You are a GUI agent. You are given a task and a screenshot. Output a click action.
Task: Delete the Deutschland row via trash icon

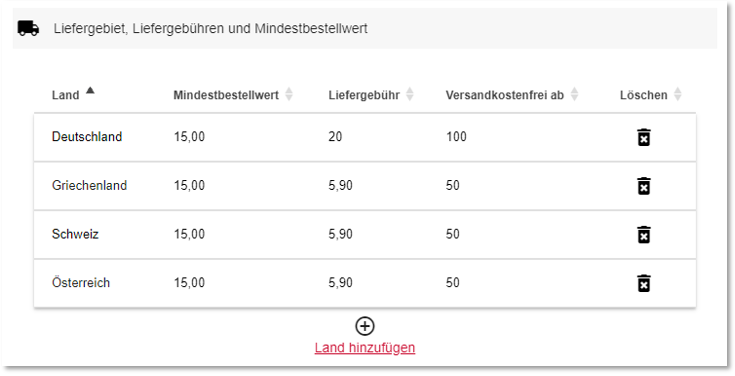644,137
